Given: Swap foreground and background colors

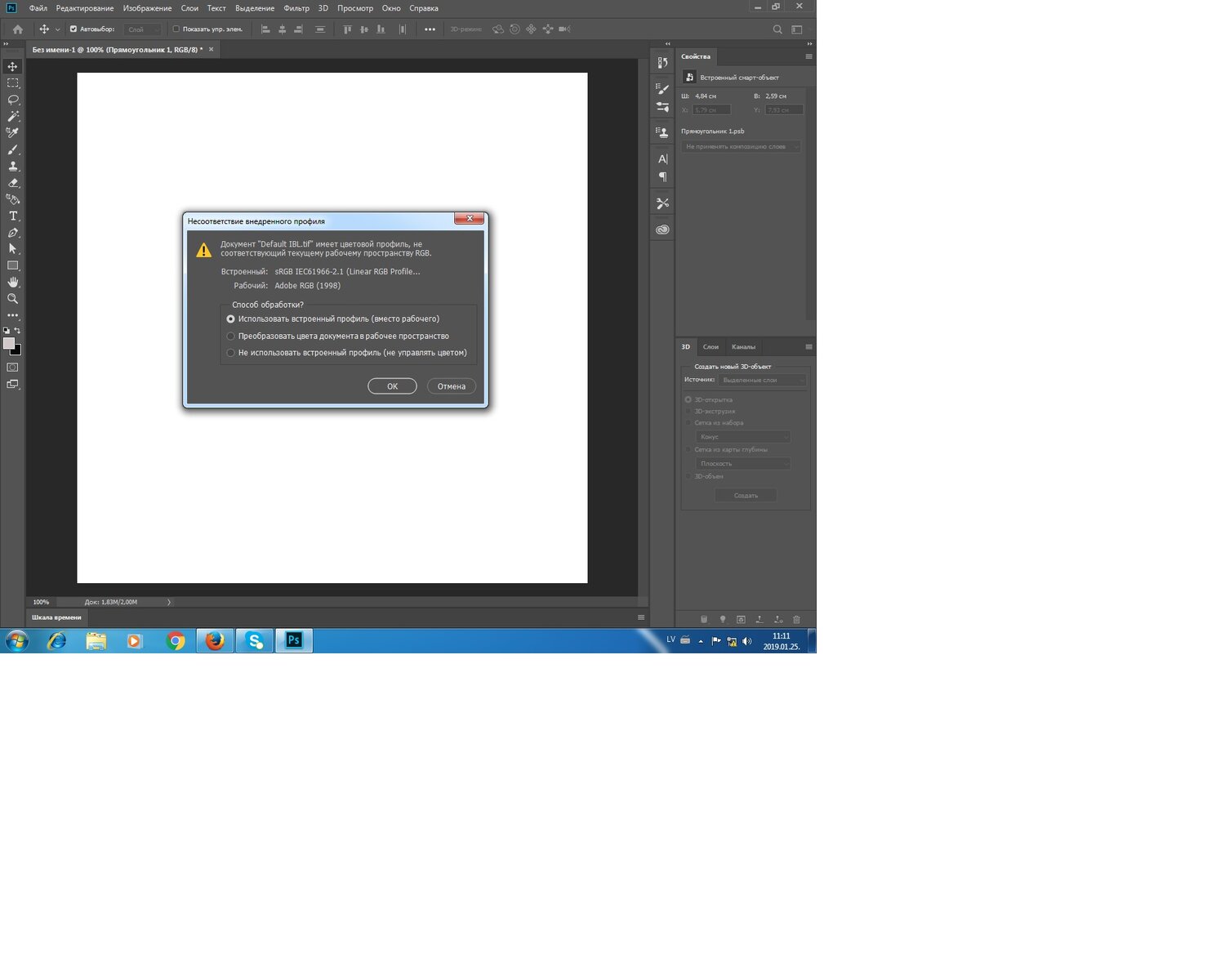Looking at the screenshot, I should (18, 331).
